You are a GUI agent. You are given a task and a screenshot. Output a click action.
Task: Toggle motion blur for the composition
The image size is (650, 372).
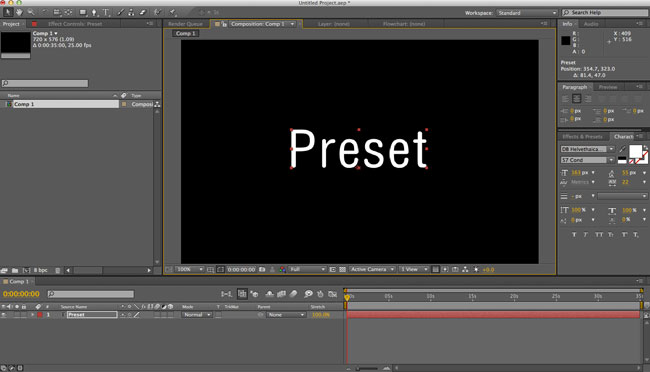(x=293, y=294)
